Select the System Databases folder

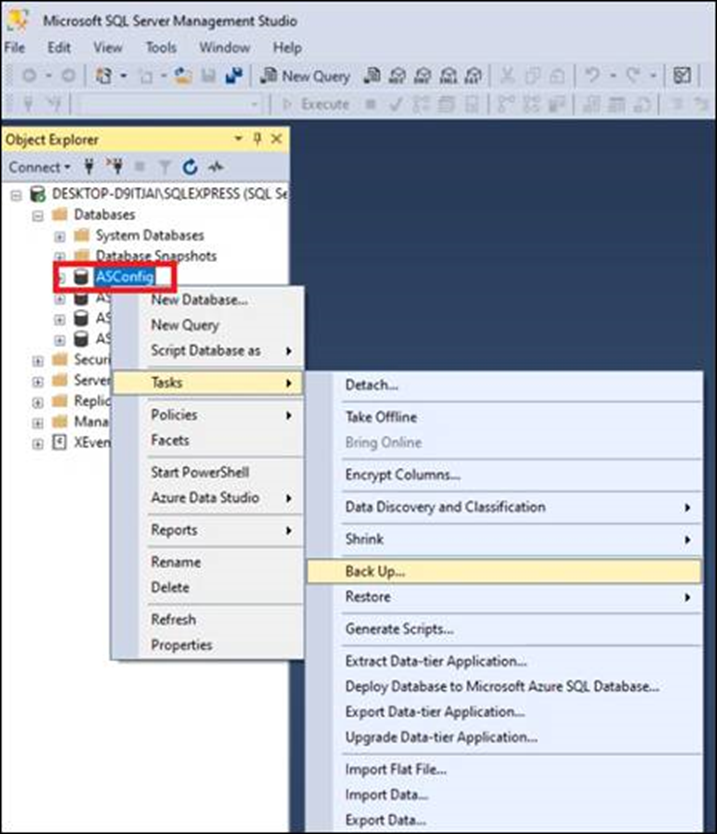click(149, 236)
